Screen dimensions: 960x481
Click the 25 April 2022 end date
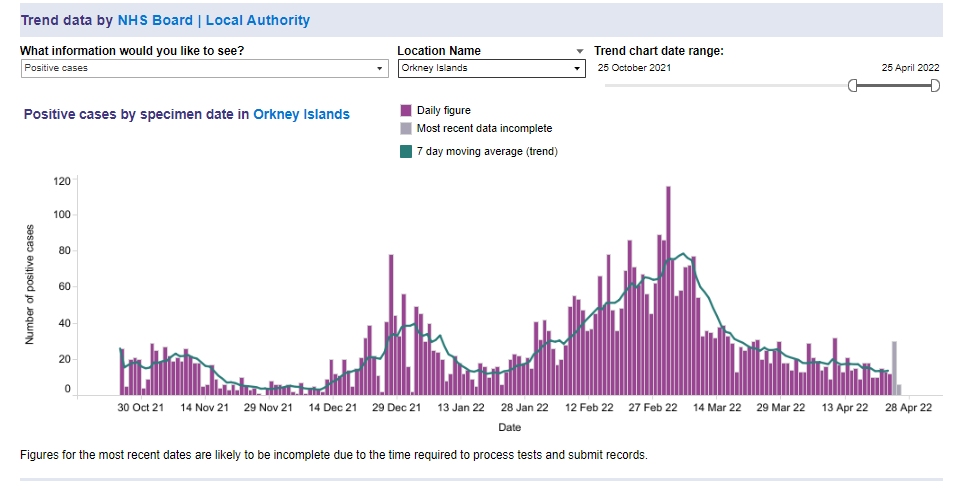(x=910, y=68)
